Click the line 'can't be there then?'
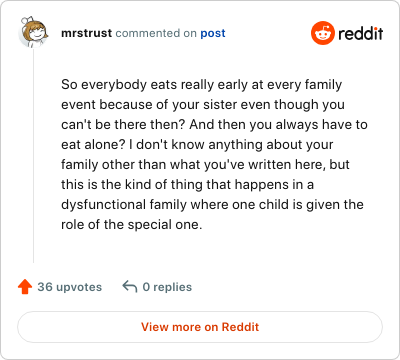Viewport: 400px width, 360px height. (214, 125)
